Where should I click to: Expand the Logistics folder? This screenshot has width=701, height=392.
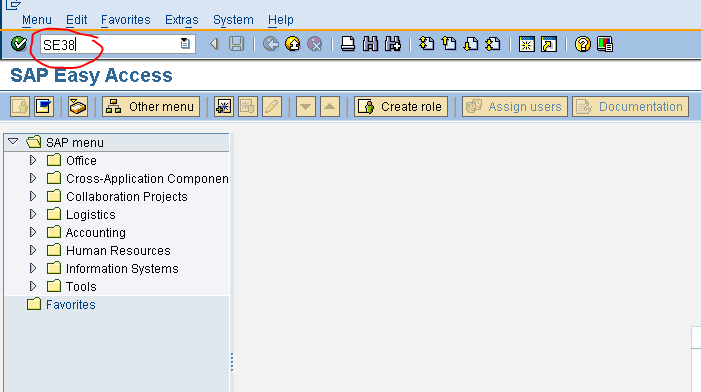(x=33, y=214)
